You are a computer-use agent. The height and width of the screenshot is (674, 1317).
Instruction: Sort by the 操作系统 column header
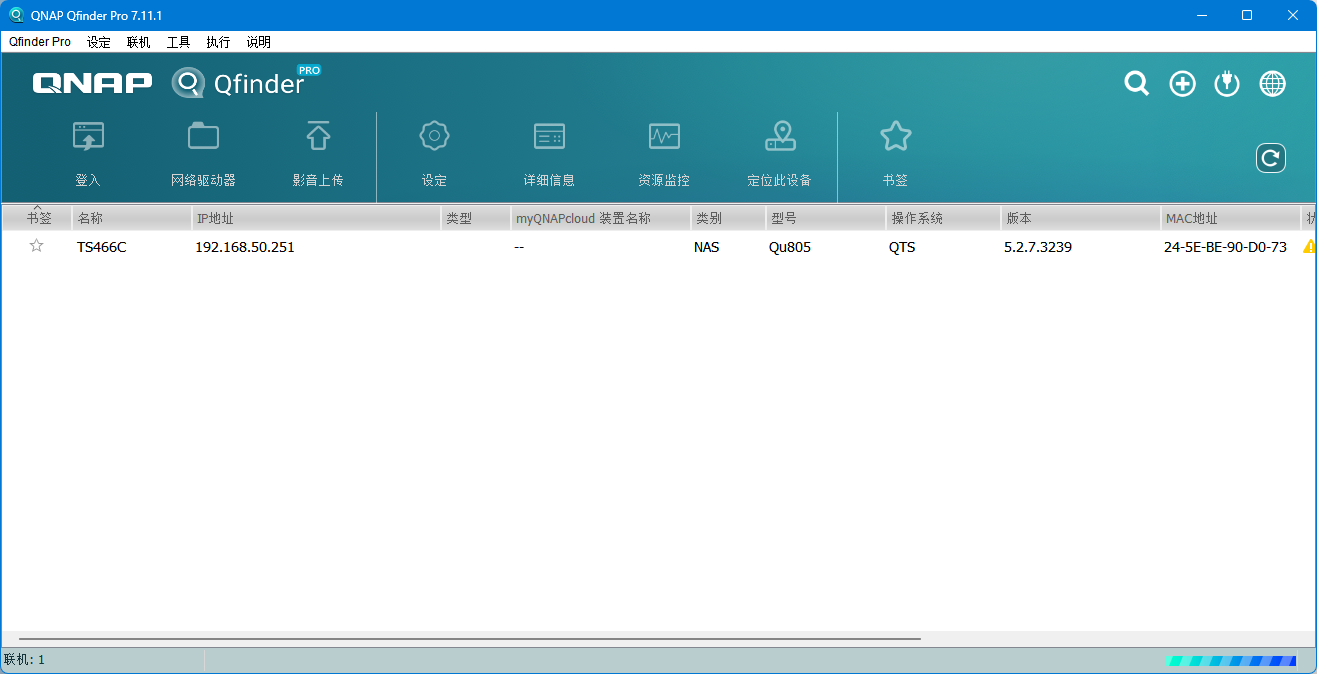click(x=943, y=218)
